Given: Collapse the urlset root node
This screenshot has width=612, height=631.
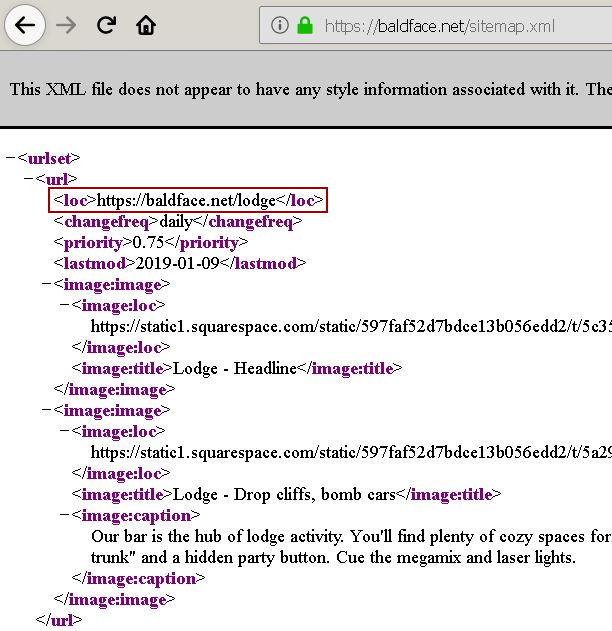Looking at the screenshot, I should pos(10,157).
